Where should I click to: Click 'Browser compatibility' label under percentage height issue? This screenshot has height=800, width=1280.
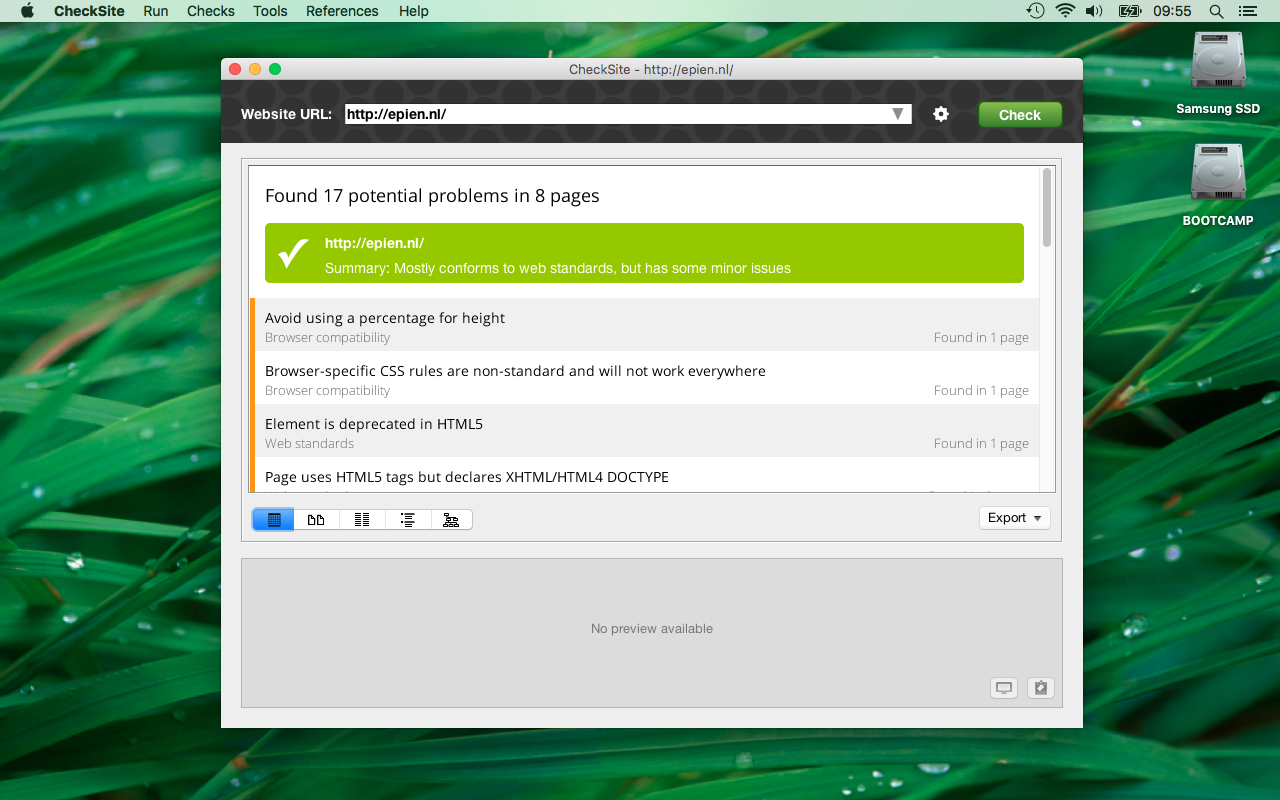327,338
